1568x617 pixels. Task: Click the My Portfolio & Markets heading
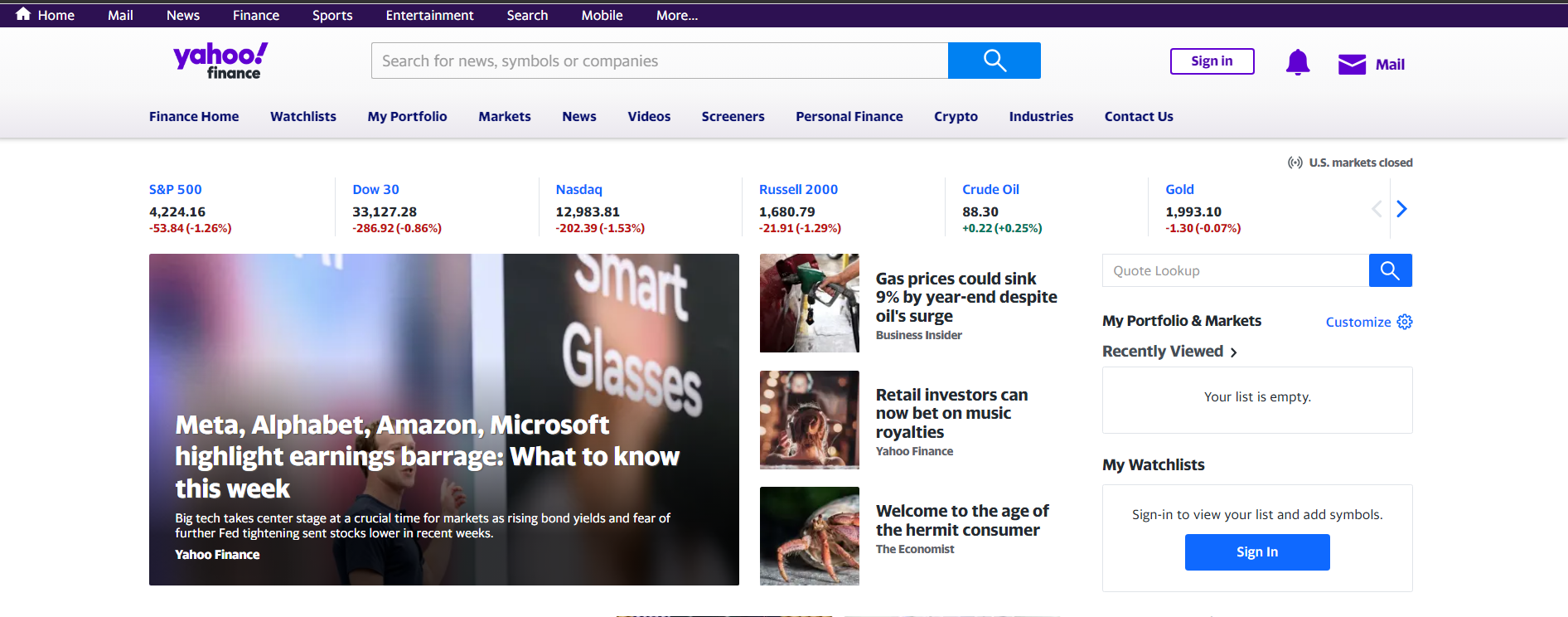[1182, 321]
